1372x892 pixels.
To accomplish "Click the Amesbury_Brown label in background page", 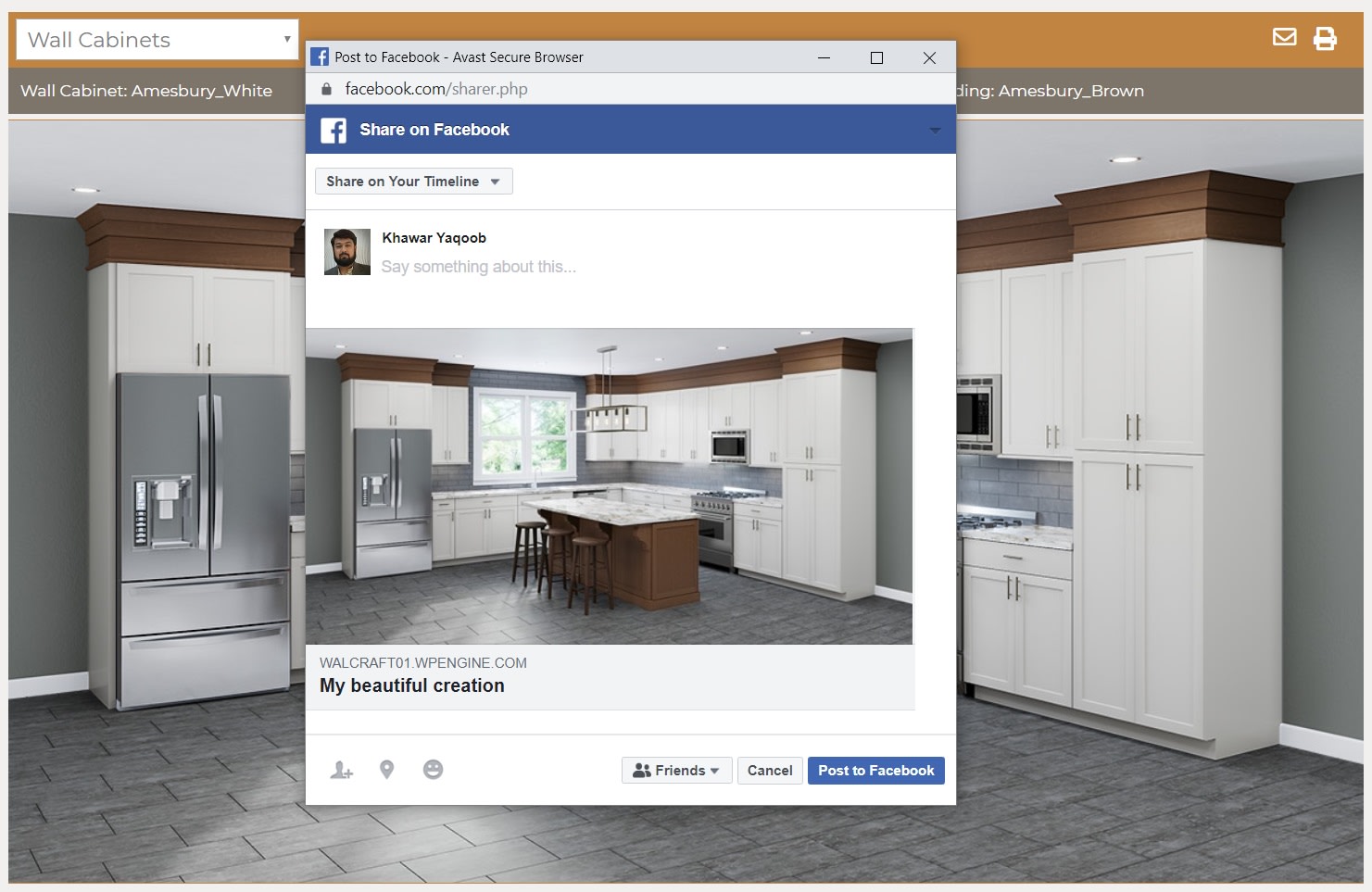I will [x=1071, y=91].
